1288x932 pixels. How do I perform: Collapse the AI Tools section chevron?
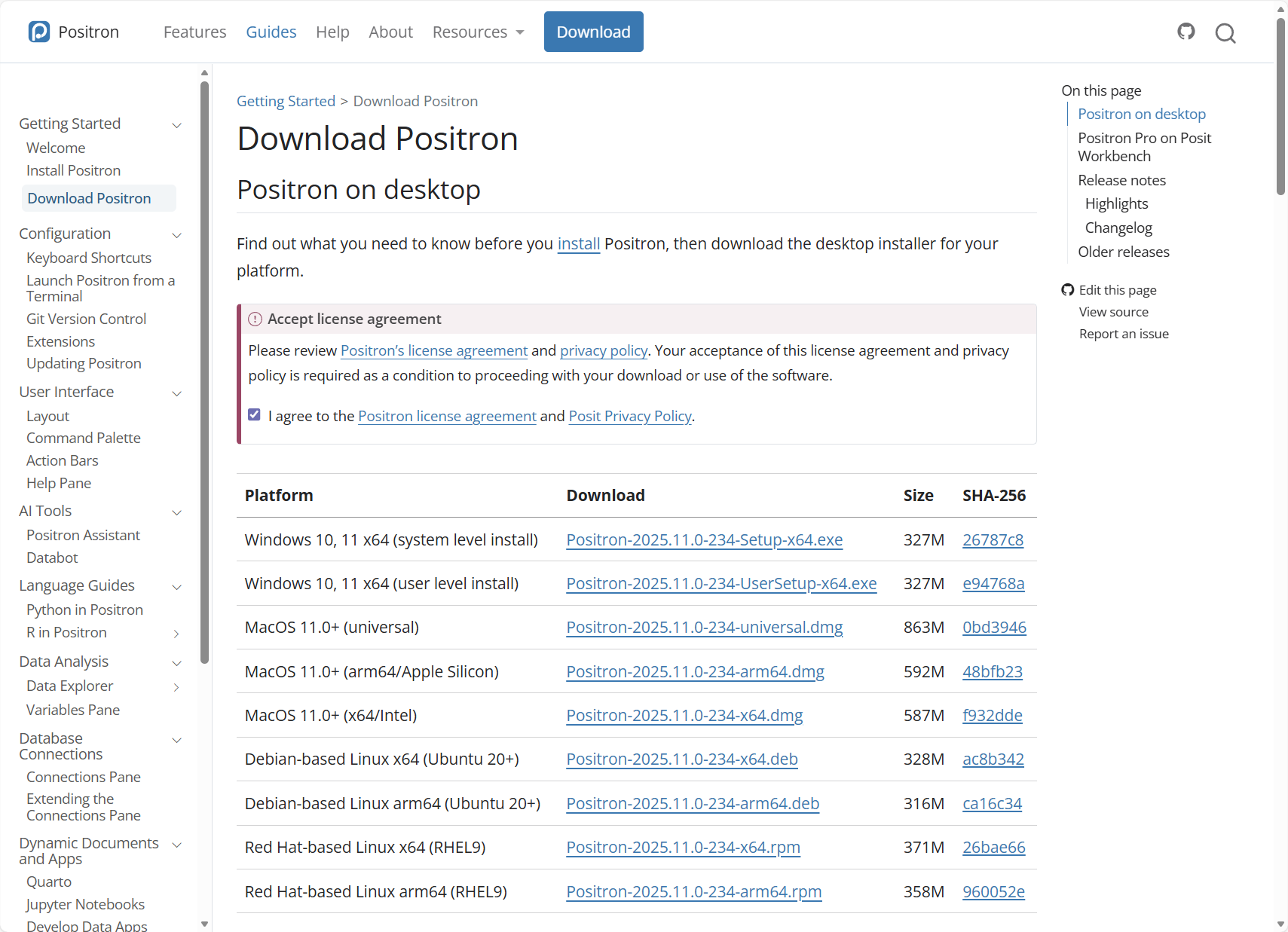pyautogui.click(x=177, y=512)
